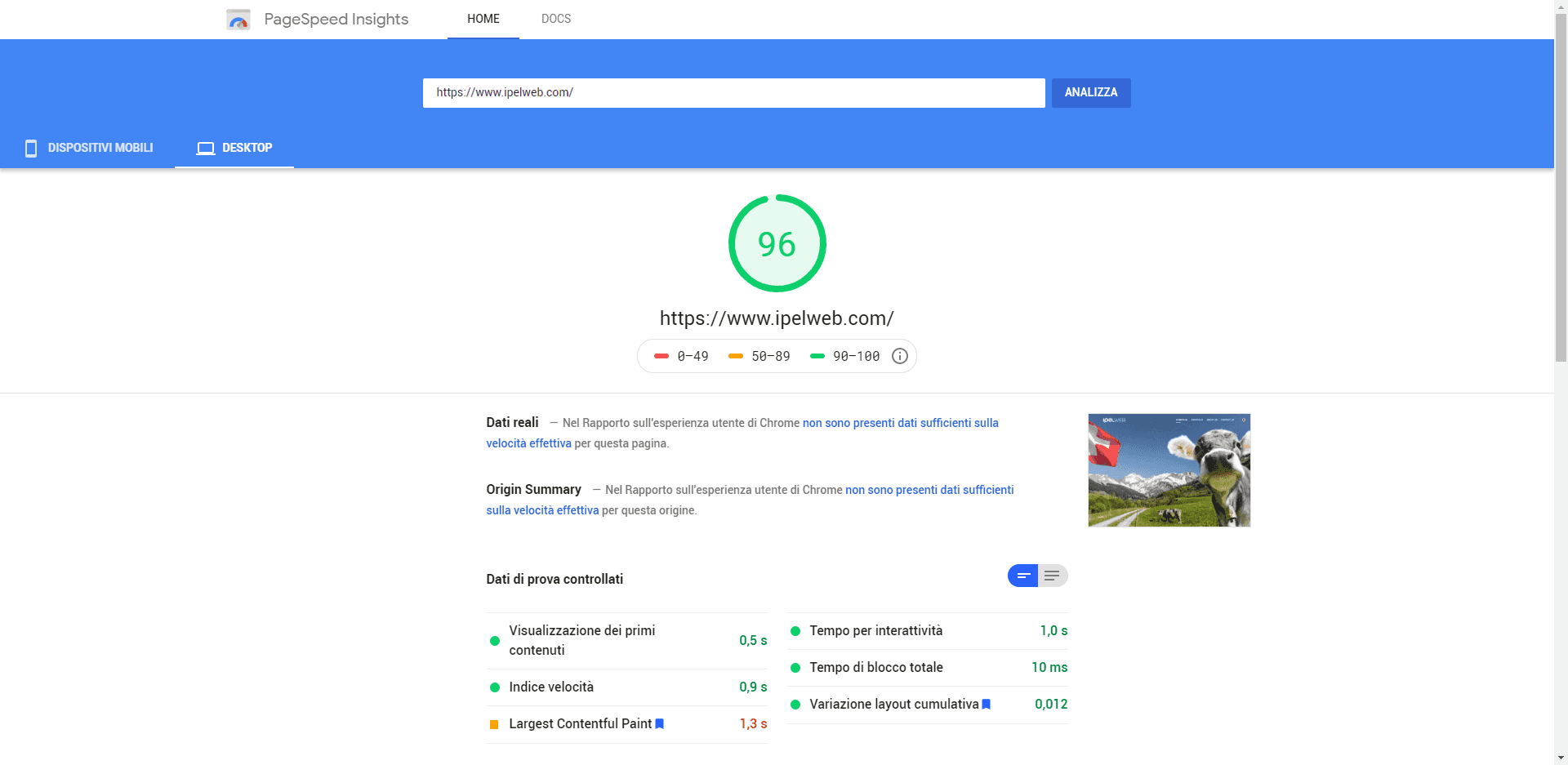The width and height of the screenshot is (1568, 765).
Task: Switch metrics to compact view
Action: click(1022, 576)
